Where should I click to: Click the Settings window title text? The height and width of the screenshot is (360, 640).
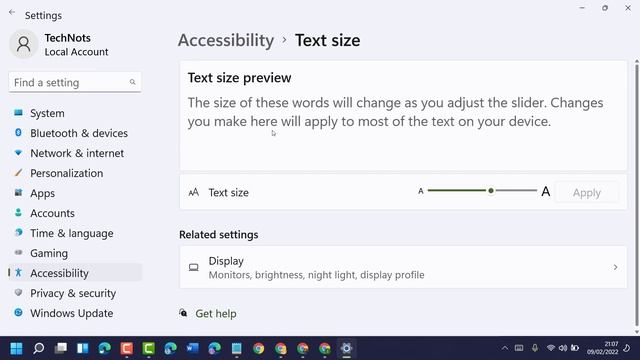click(43, 16)
